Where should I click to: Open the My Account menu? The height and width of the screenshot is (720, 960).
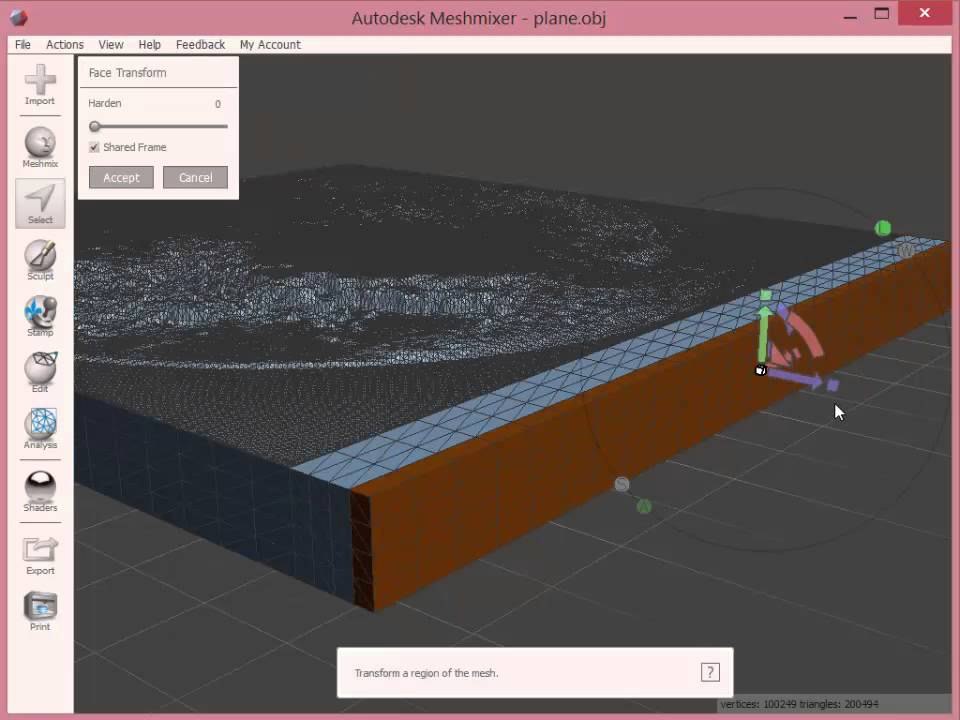(x=270, y=45)
